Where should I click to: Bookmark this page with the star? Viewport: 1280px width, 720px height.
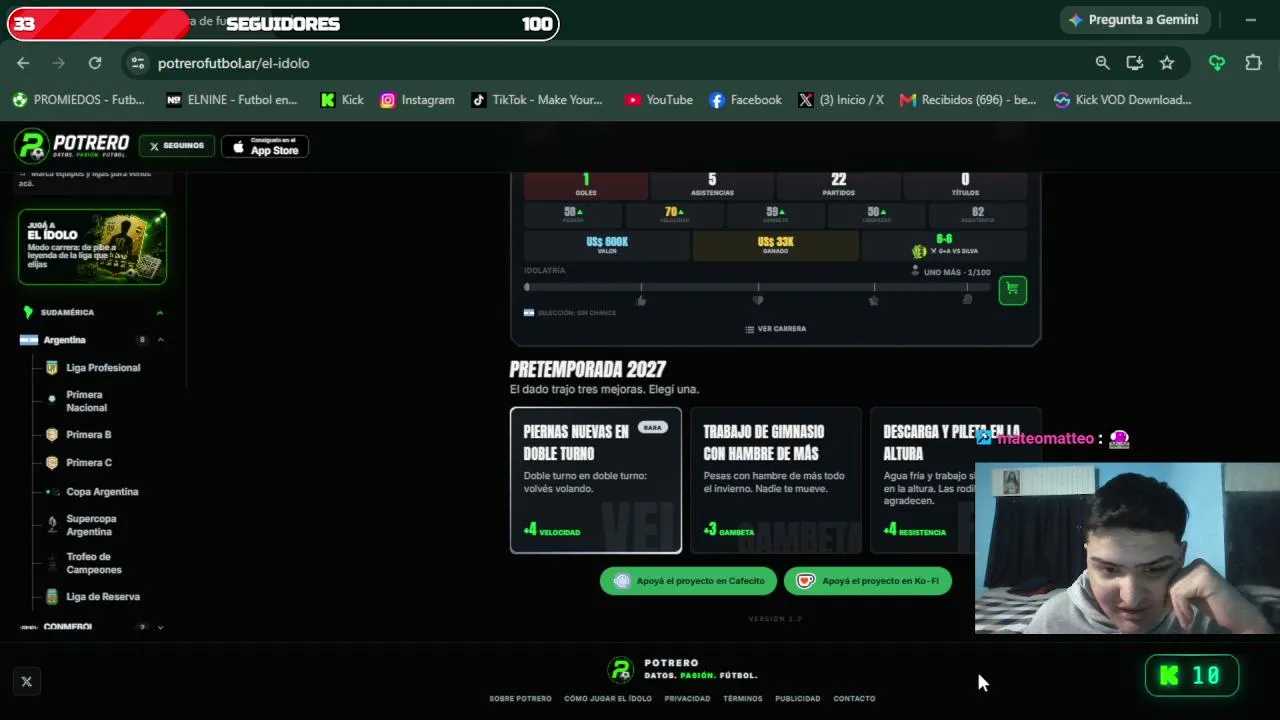(1167, 63)
